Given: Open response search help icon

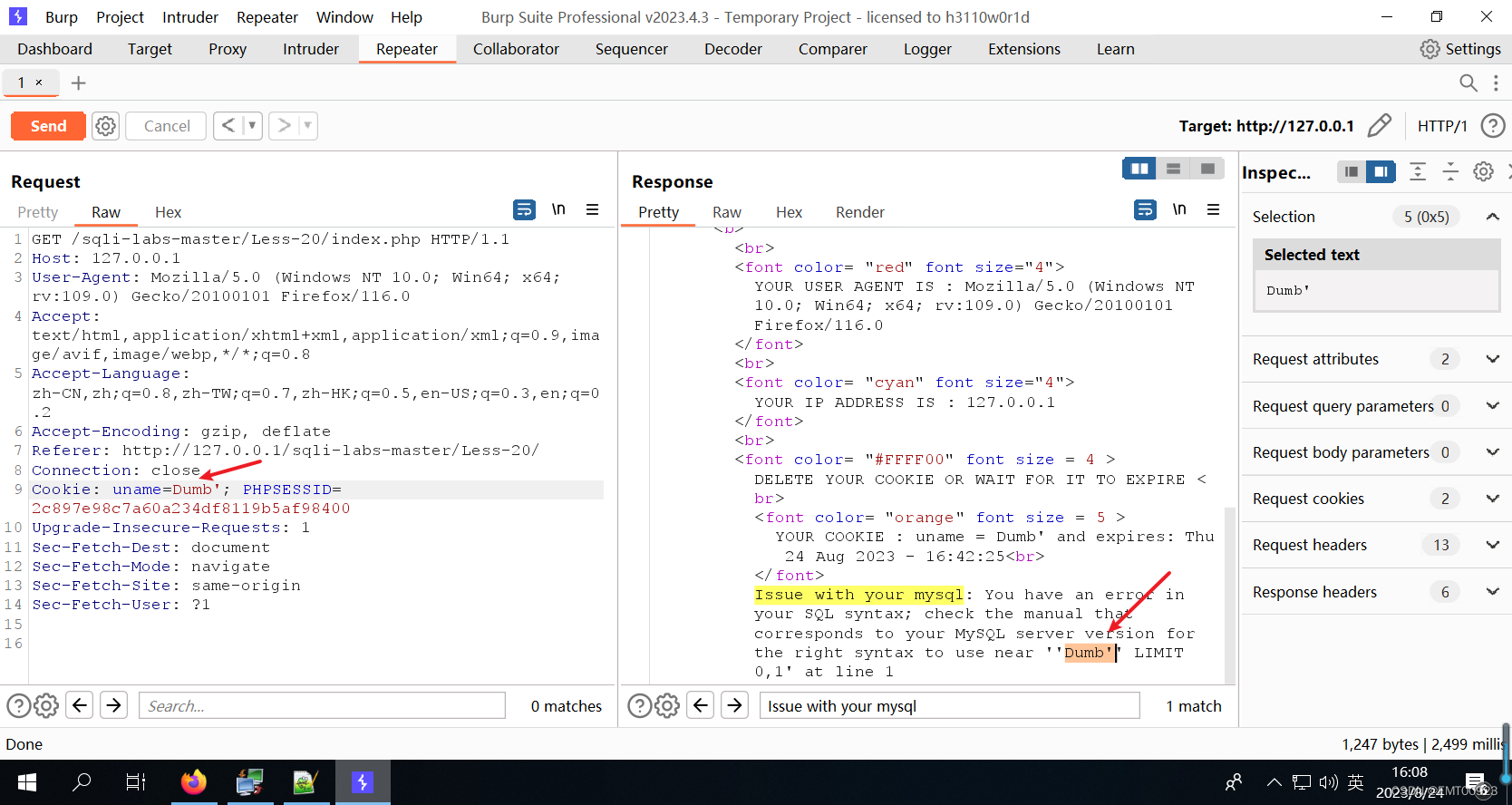Looking at the screenshot, I should [640, 705].
